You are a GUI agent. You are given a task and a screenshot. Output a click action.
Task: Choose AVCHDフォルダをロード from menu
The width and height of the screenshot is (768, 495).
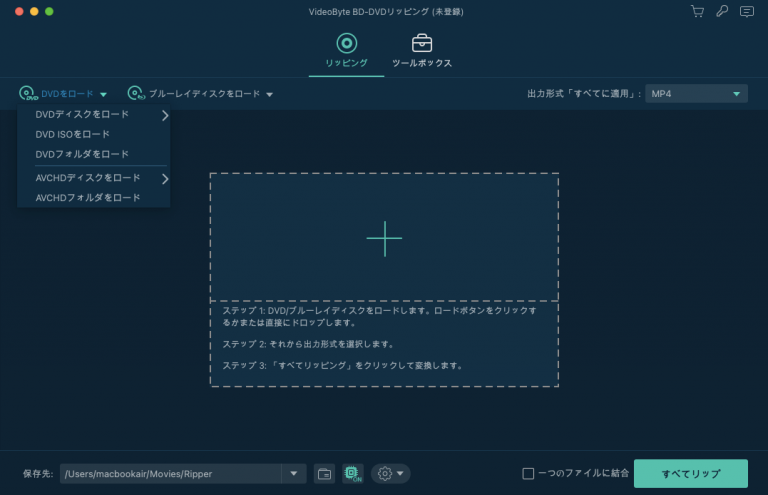tap(88, 198)
